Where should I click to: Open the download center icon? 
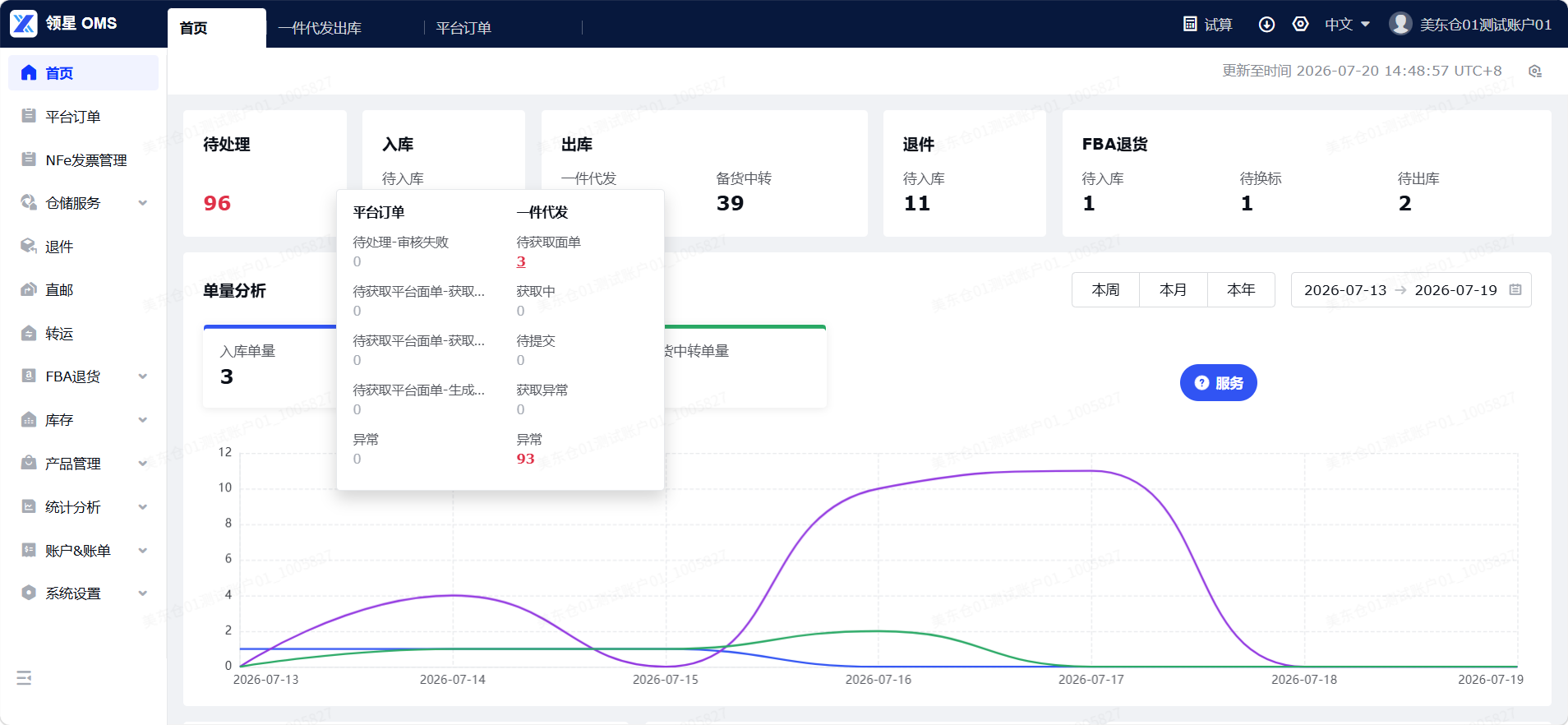pos(1267,24)
